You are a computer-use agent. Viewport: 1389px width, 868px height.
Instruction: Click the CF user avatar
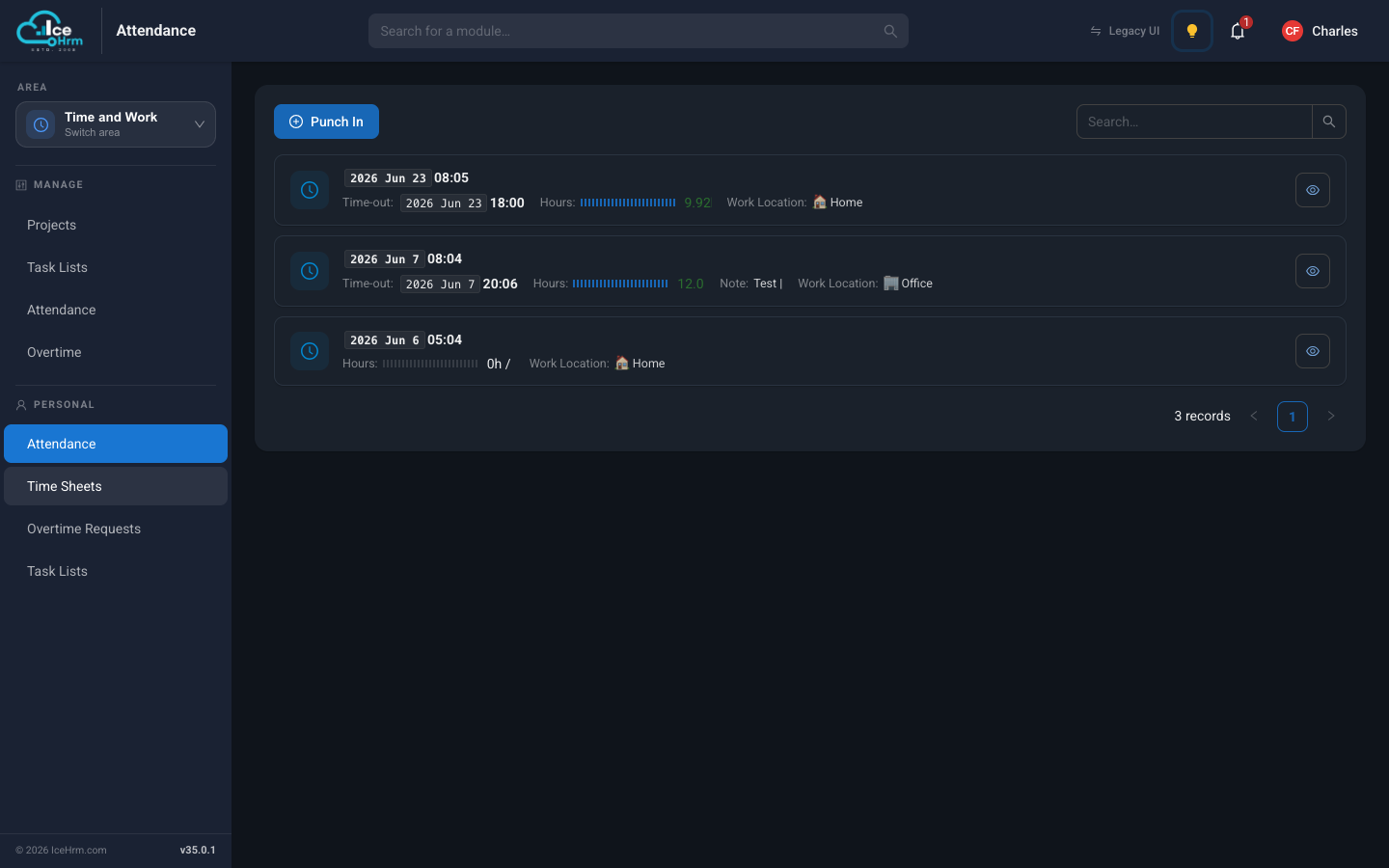(x=1293, y=31)
